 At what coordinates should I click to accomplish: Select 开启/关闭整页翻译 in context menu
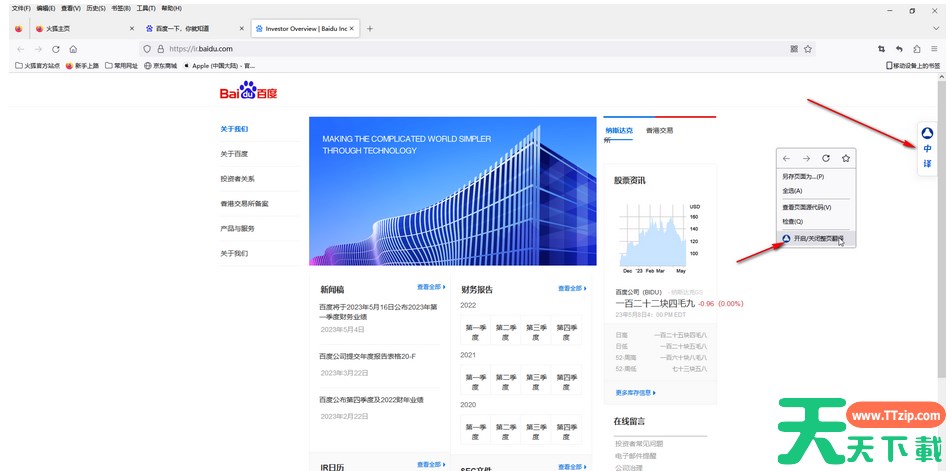pos(817,239)
